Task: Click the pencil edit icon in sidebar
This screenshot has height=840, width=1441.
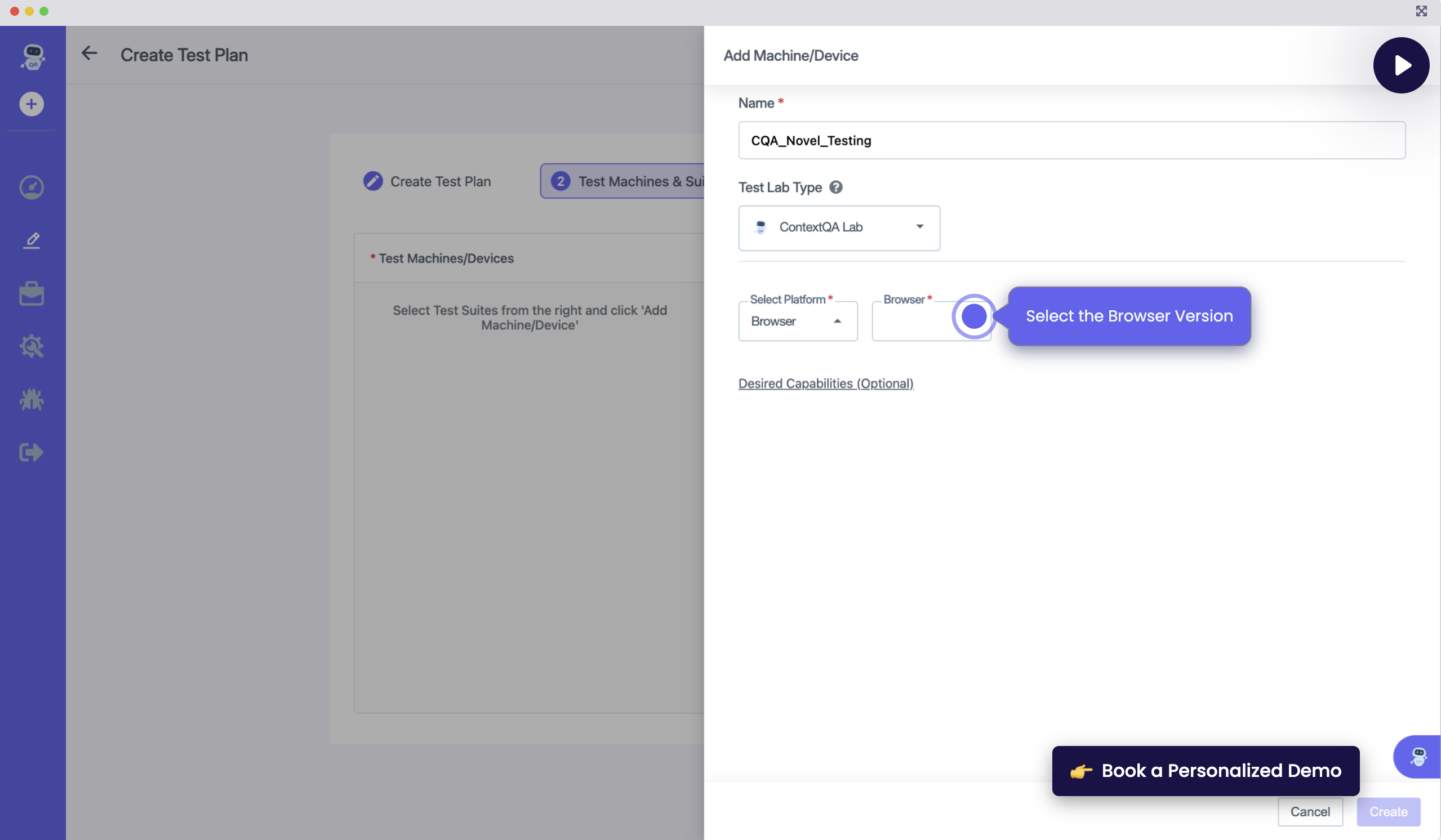Action: pyautogui.click(x=32, y=240)
